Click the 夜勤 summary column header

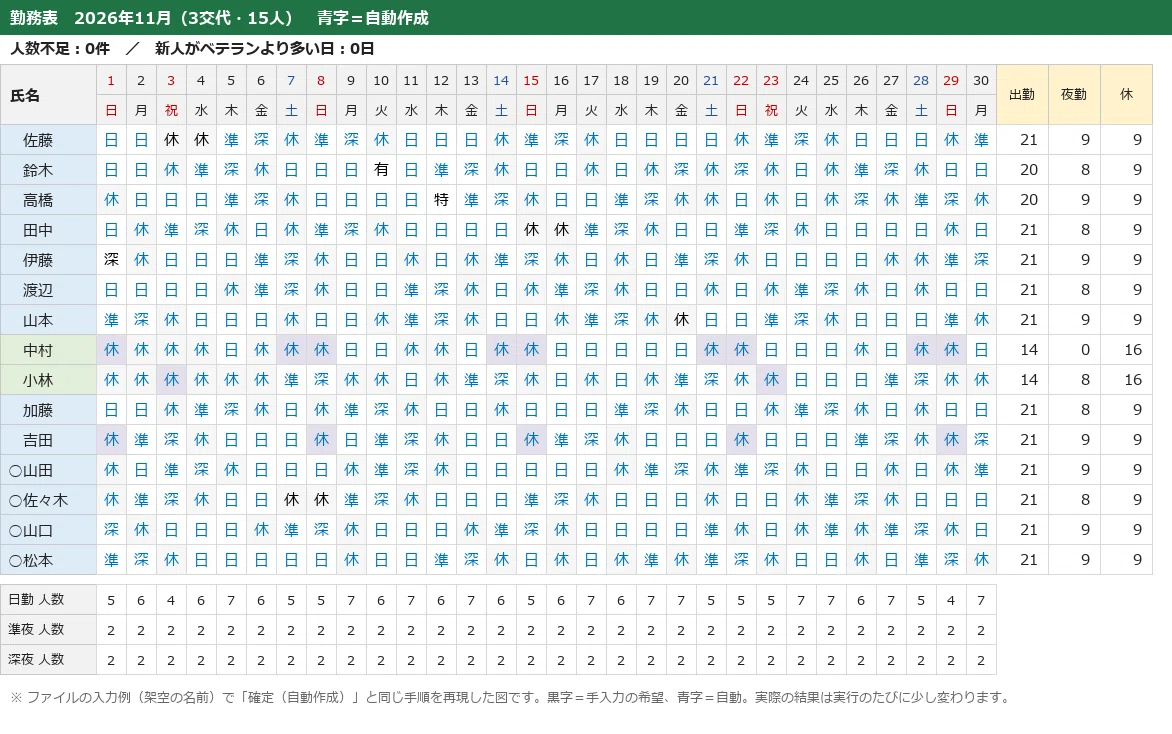[1074, 95]
